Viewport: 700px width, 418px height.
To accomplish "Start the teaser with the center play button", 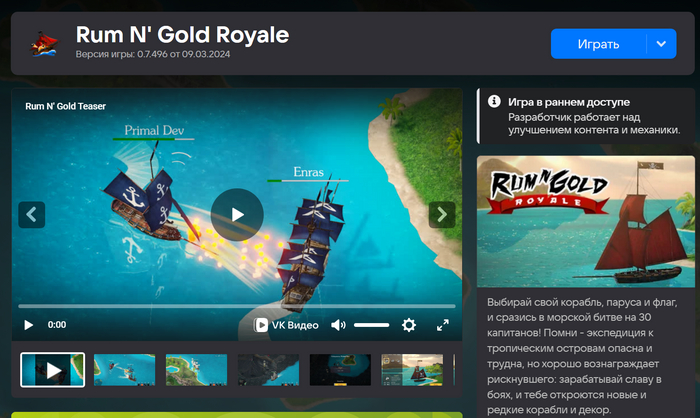I will tap(237, 215).
